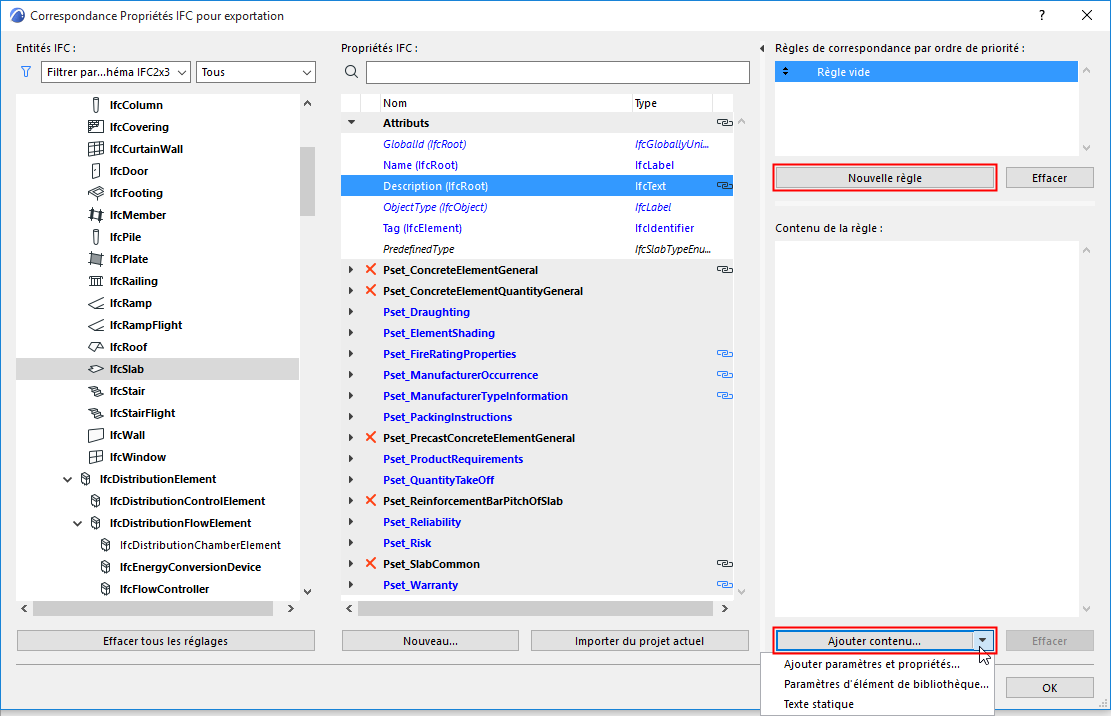The width and height of the screenshot is (1111, 716).
Task: Click the IfcCovering entity icon
Action: pyautogui.click(x=96, y=127)
